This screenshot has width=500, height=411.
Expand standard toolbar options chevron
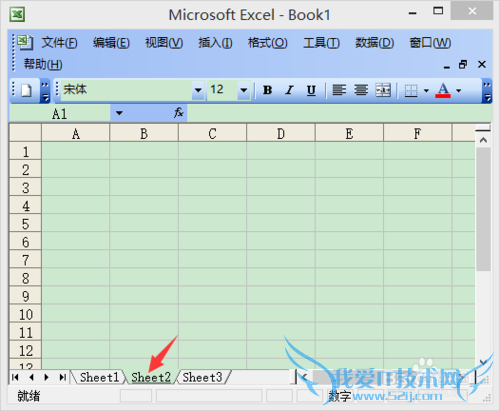point(45,90)
